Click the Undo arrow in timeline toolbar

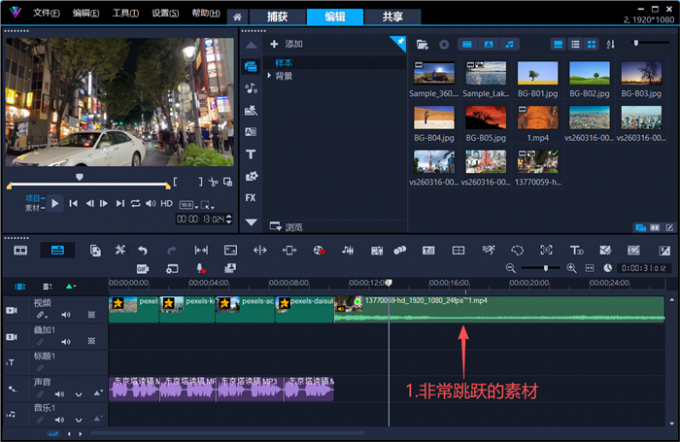(143, 250)
